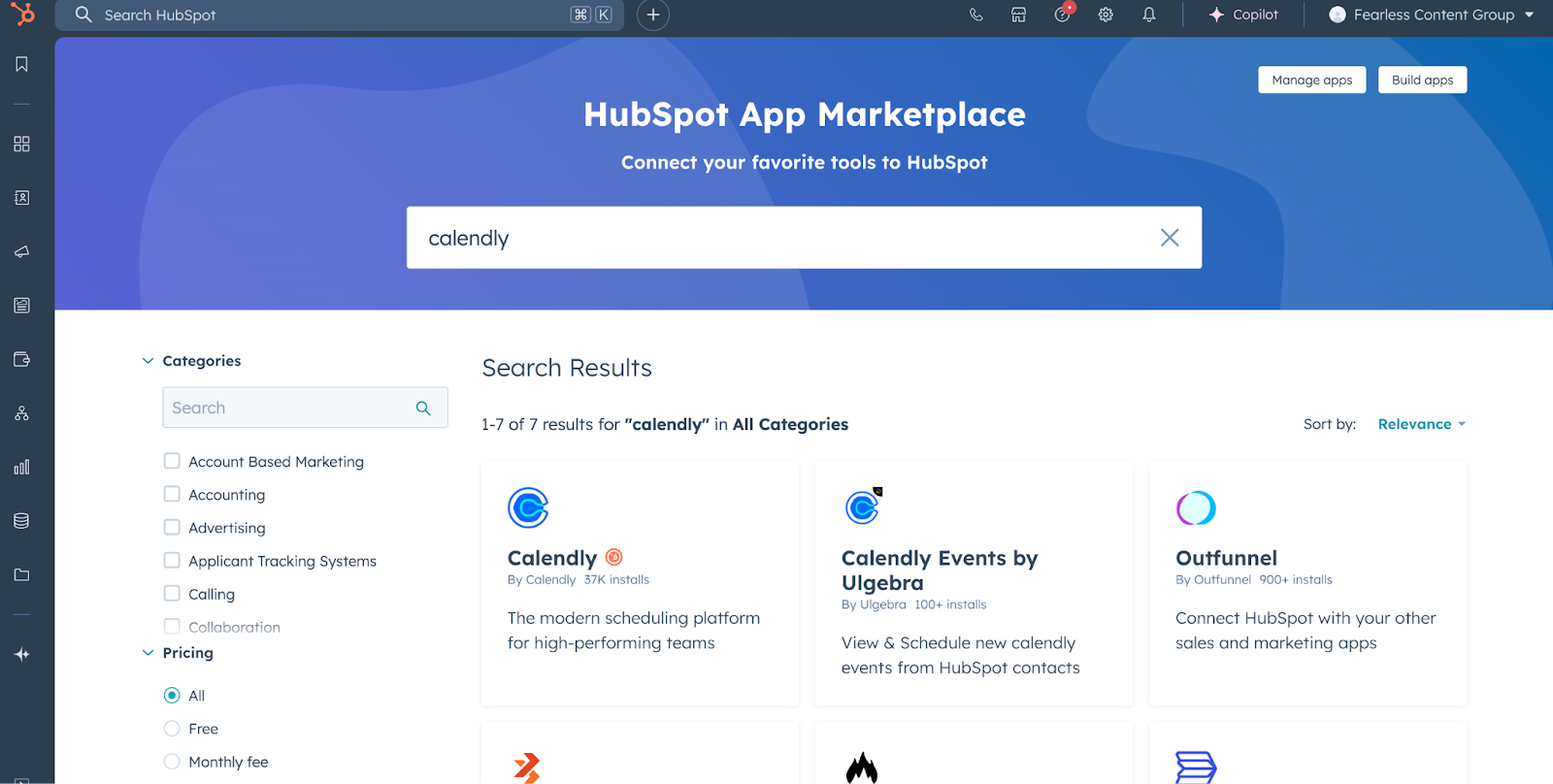Viewport: 1553px width, 784px height.
Task: Open the Marketing megaphone icon in sidebar
Action: click(21, 252)
